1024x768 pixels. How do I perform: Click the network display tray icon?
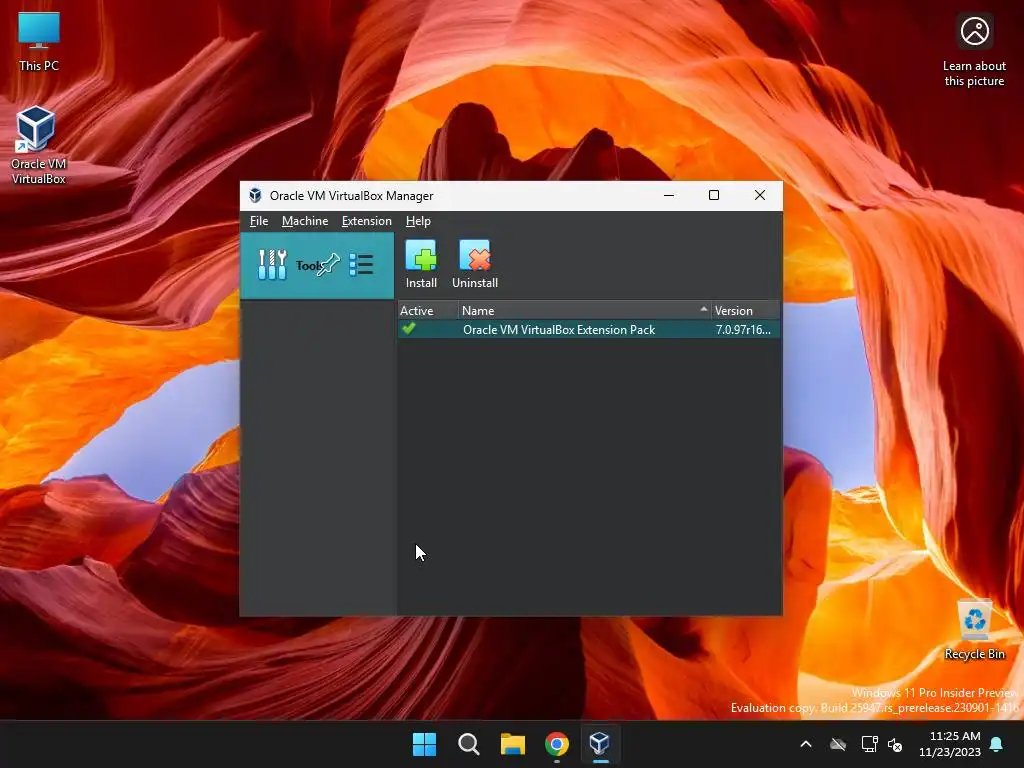[x=869, y=744]
